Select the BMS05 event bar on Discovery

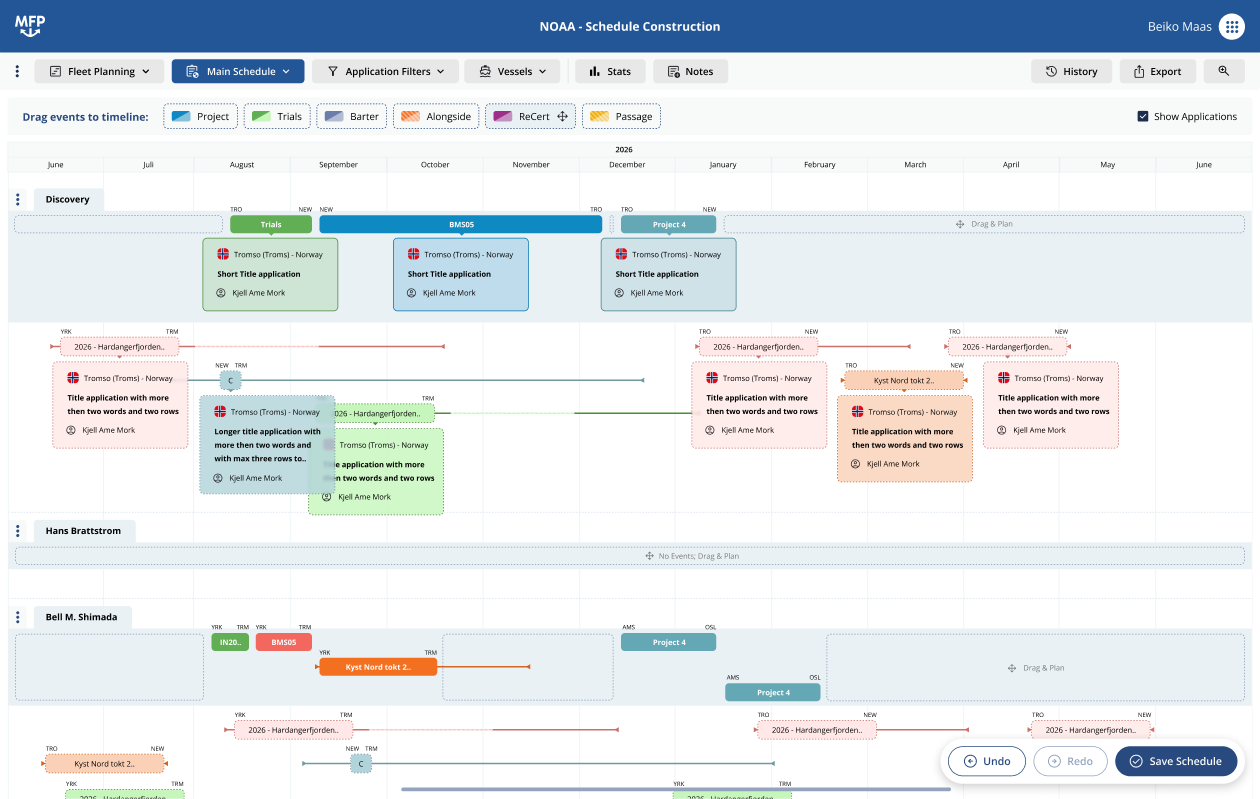pyautogui.click(x=460, y=225)
